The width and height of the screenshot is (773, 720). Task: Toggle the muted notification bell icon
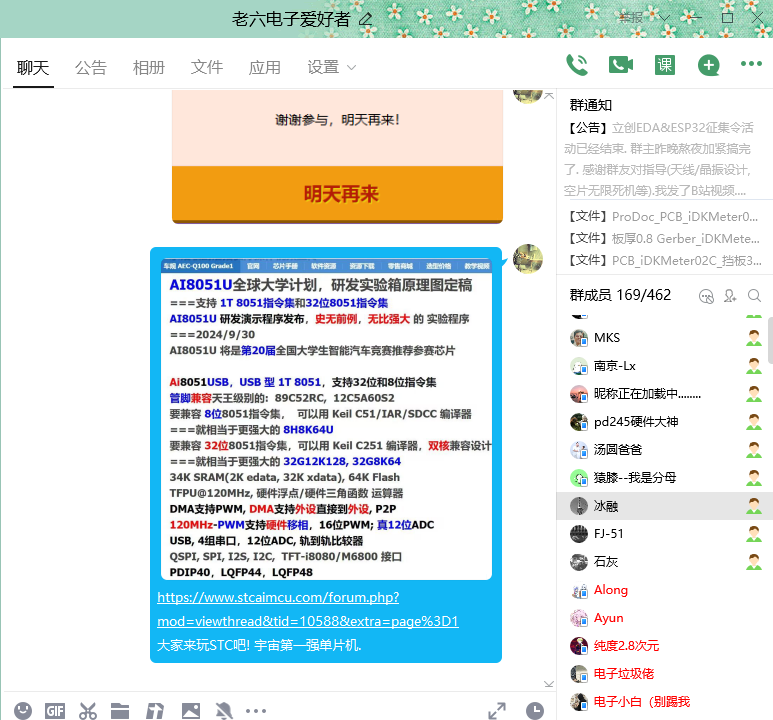coord(223,711)
